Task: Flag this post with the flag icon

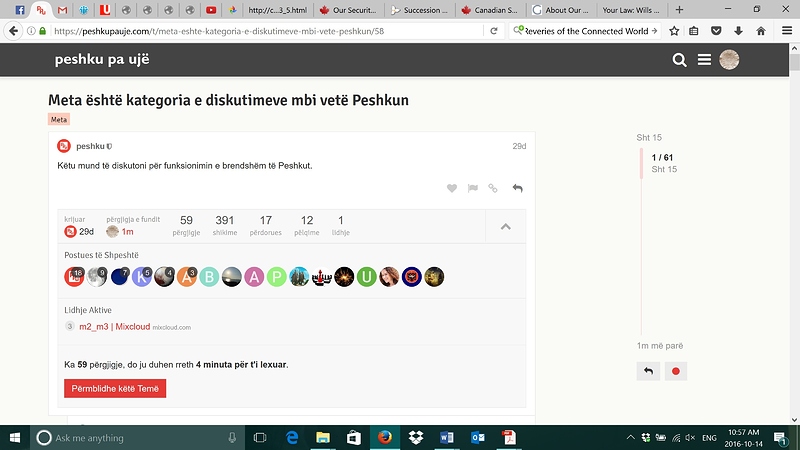Action: coord(473,188)
